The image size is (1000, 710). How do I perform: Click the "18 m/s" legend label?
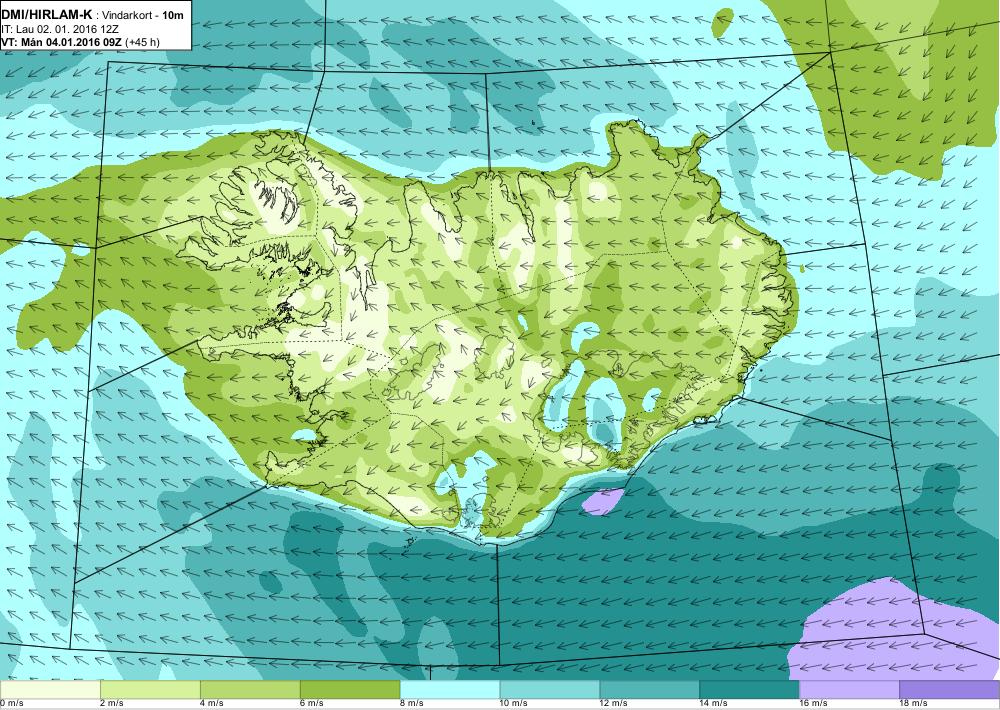point(914,704)
